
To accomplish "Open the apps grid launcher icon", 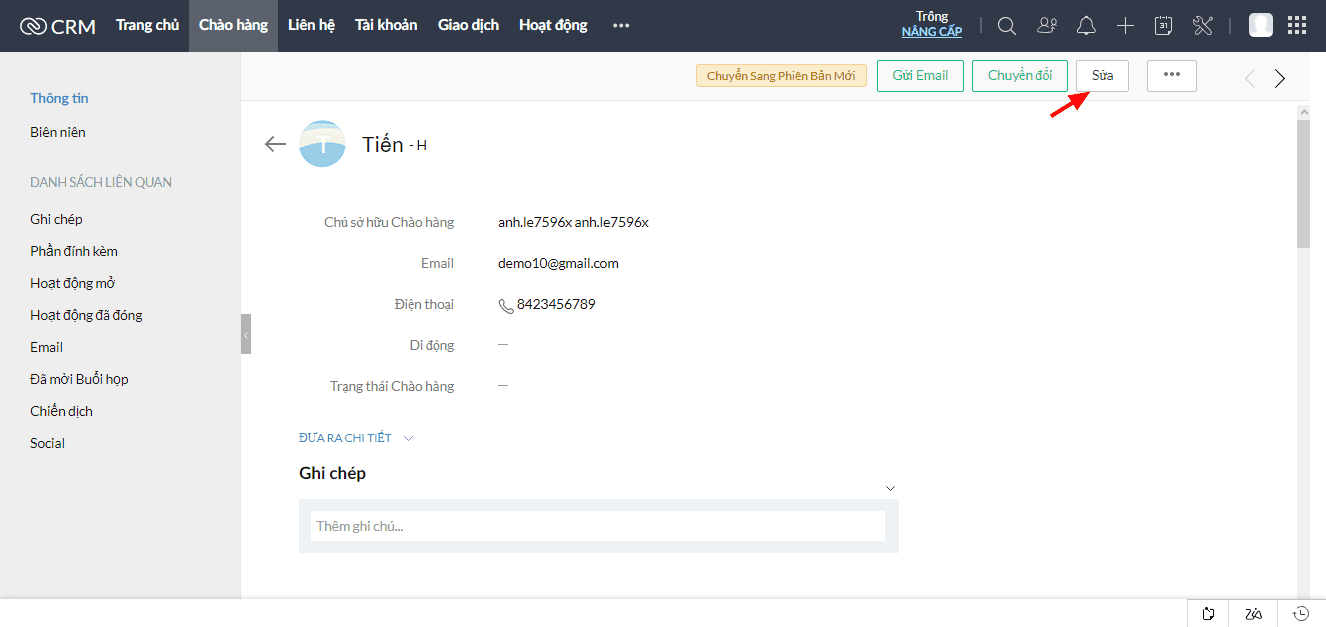I will click(1296, 26).
